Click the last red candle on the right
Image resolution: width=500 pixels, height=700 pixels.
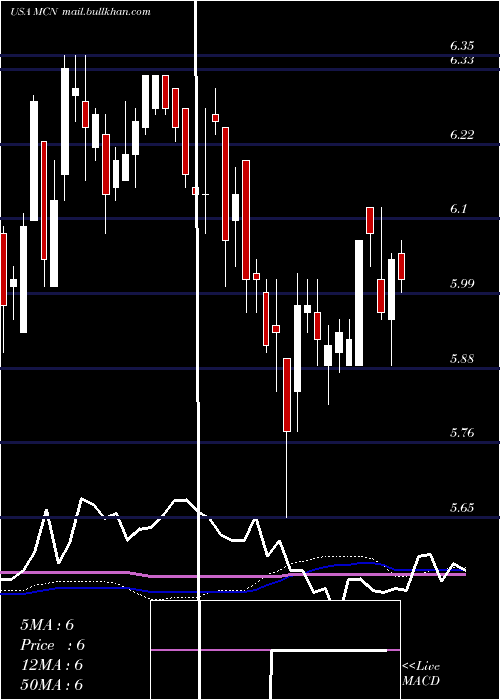(401, 267)
